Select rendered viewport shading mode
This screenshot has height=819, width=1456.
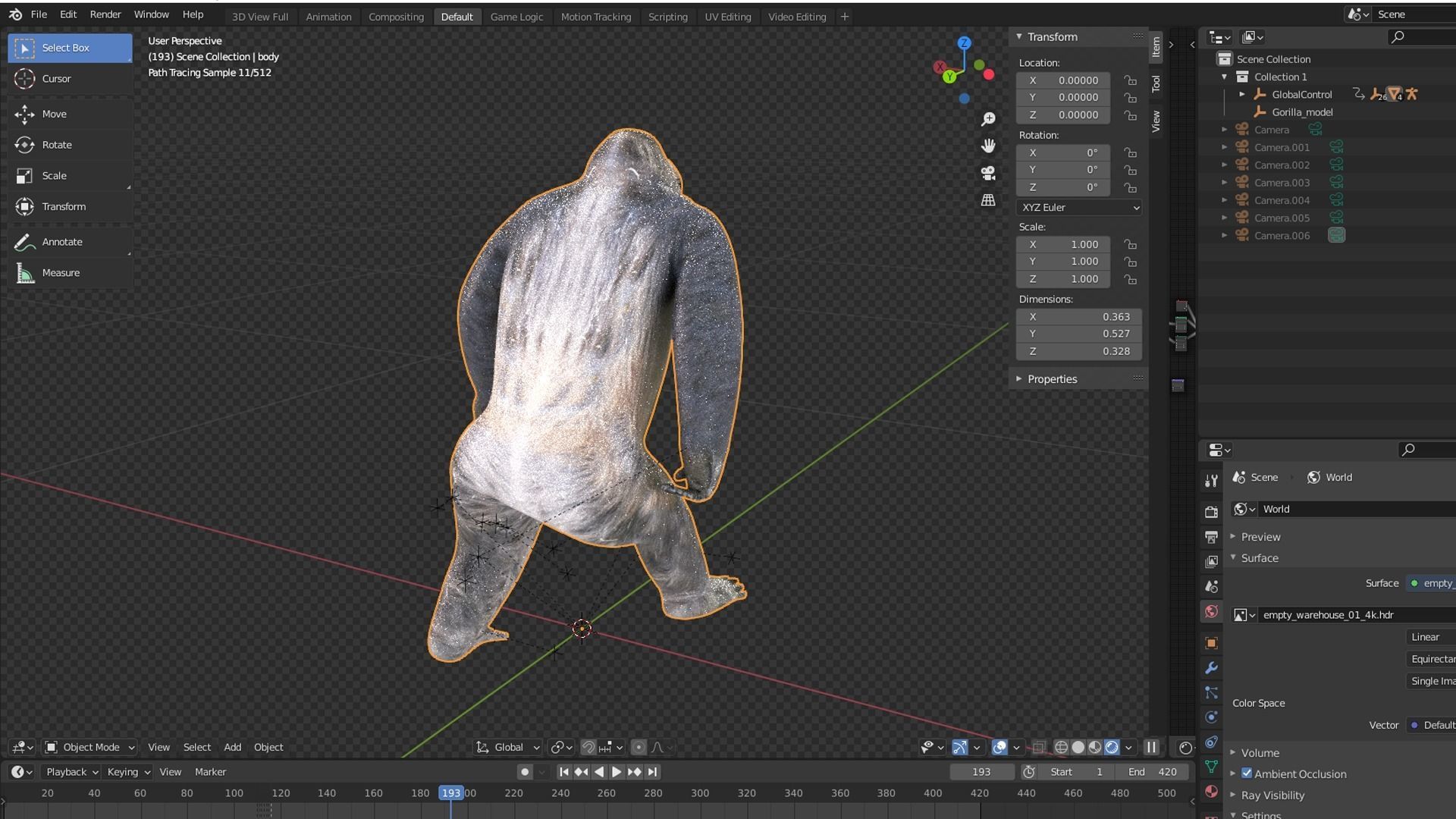1112,748
